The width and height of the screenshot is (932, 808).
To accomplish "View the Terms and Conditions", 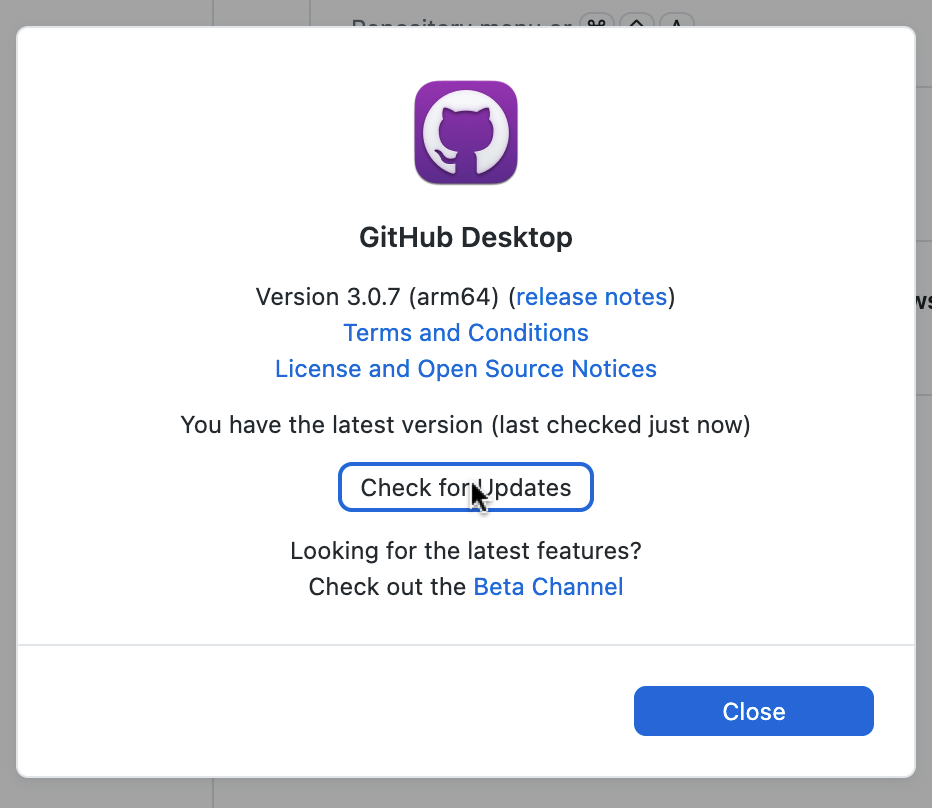I will click(466, 333).
